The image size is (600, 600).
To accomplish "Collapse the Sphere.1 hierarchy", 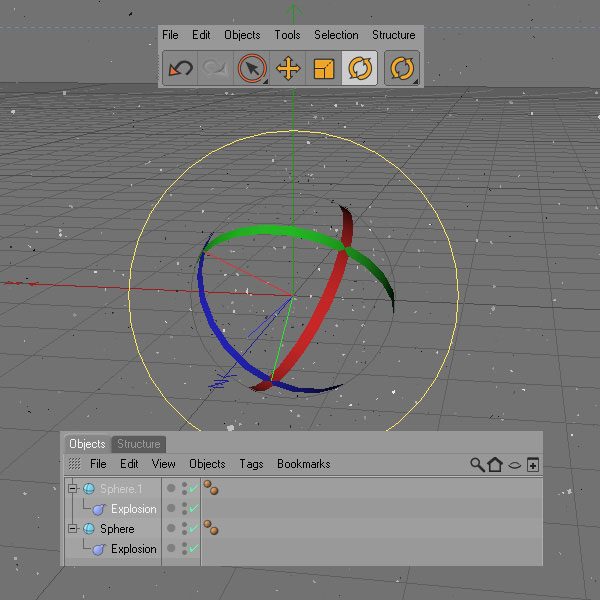I will 73,489.
